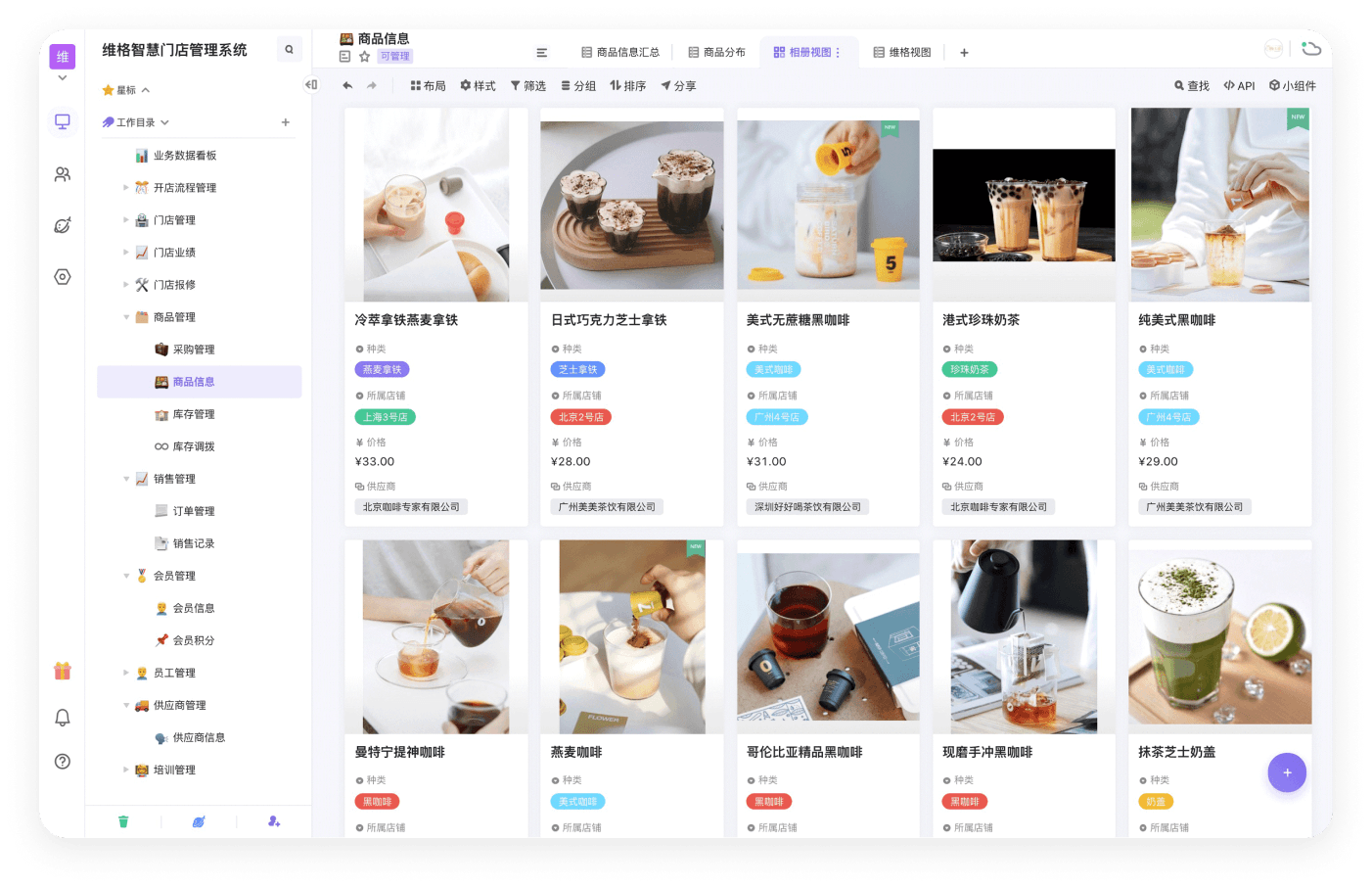The width and height of the screenshot is (1372, 887).
Task: Open the 查找 search tool
Action: coord(1191,85)
